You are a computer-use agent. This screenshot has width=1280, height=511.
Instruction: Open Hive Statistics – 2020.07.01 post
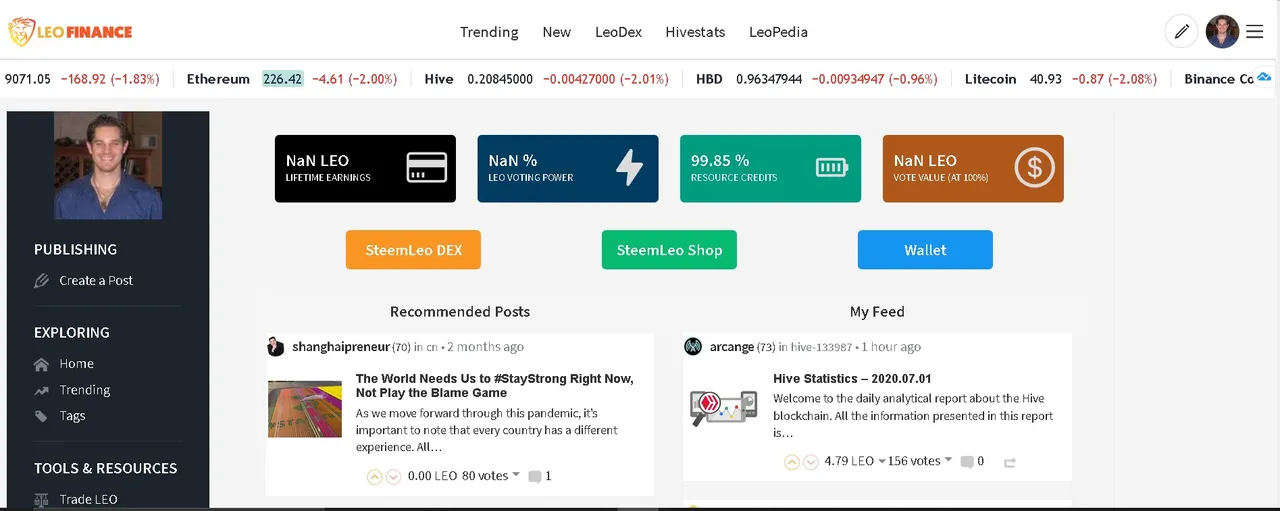852,379
